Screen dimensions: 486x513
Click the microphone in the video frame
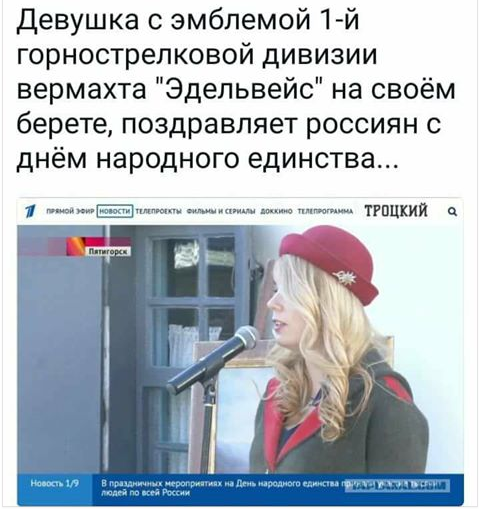coord(212,358)
